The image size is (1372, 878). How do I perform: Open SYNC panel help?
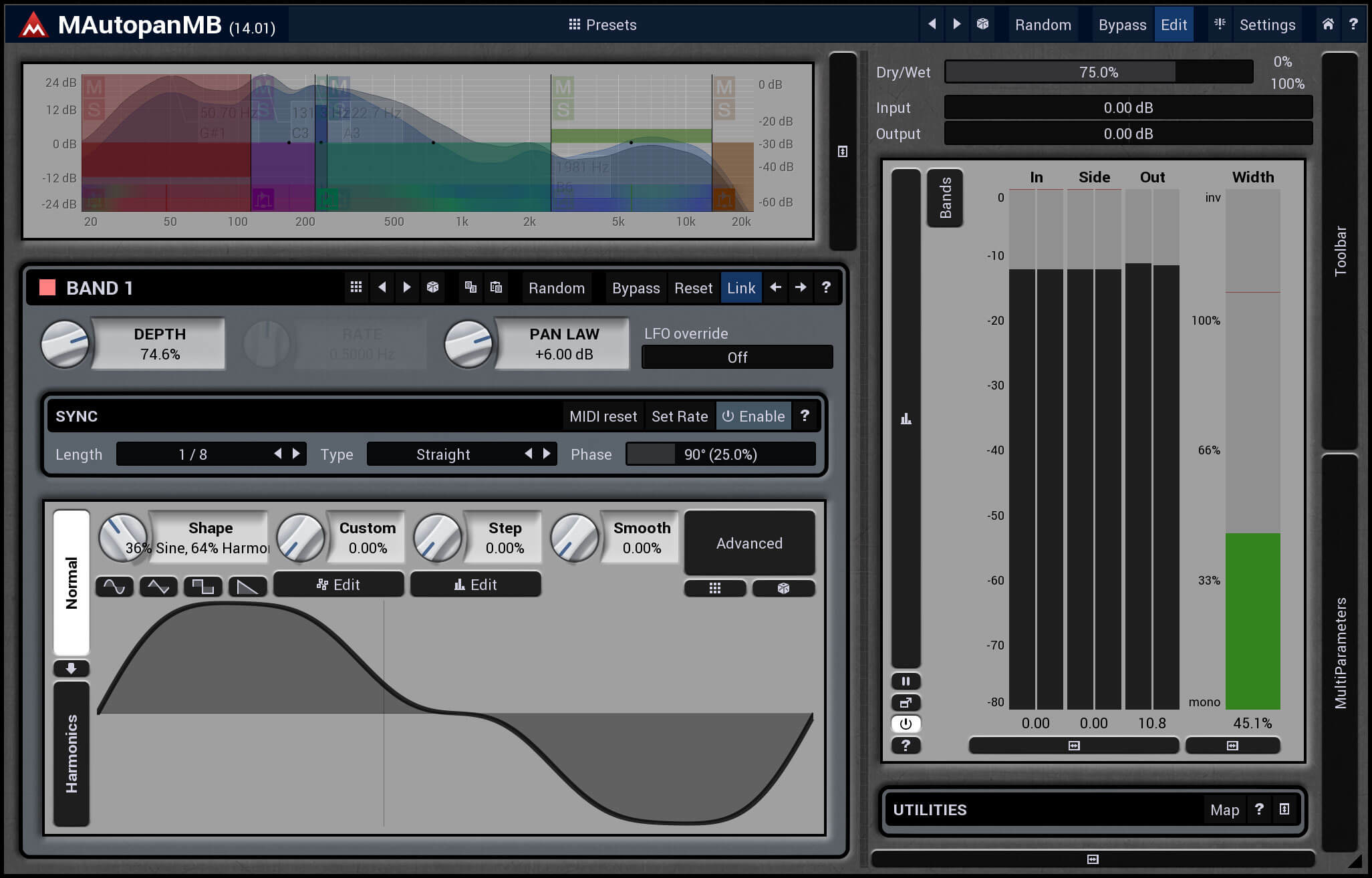click(805, 416)
